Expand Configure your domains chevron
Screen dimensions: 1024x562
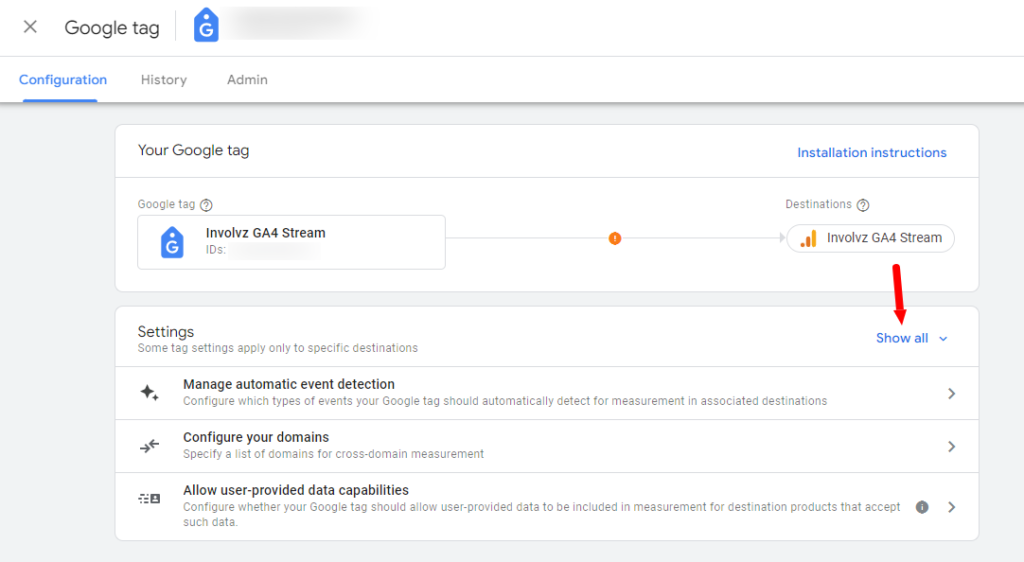[x=952, y=446]
